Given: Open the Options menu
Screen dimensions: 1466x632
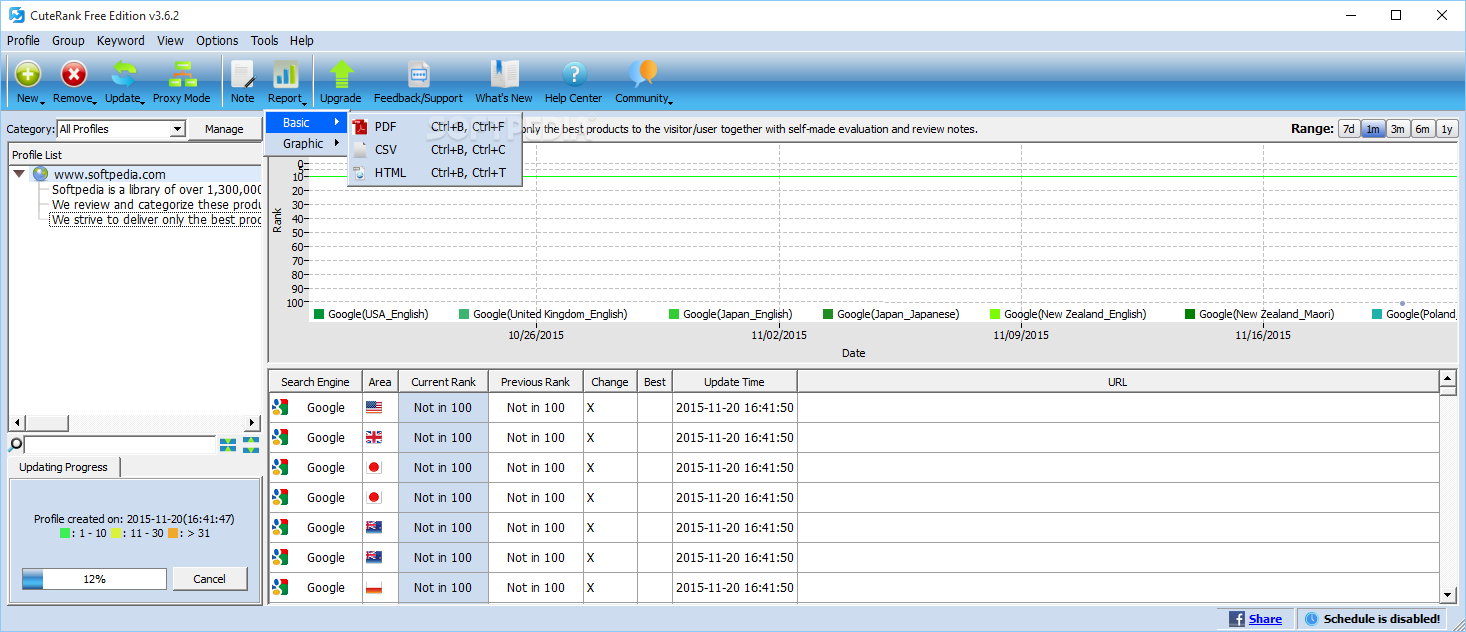Looking at the screenshot, I should (x=217, y=41).
